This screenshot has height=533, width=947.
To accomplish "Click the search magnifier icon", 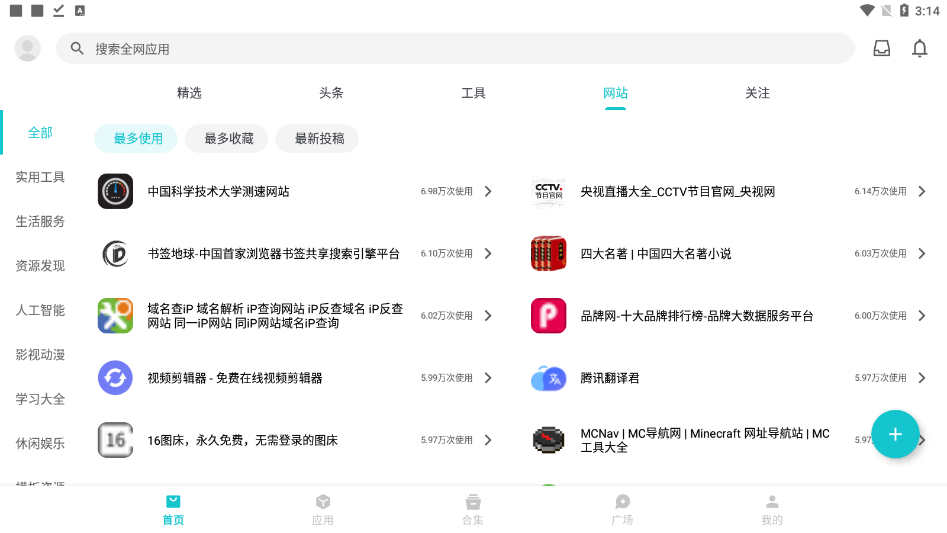I will point(77,48).
